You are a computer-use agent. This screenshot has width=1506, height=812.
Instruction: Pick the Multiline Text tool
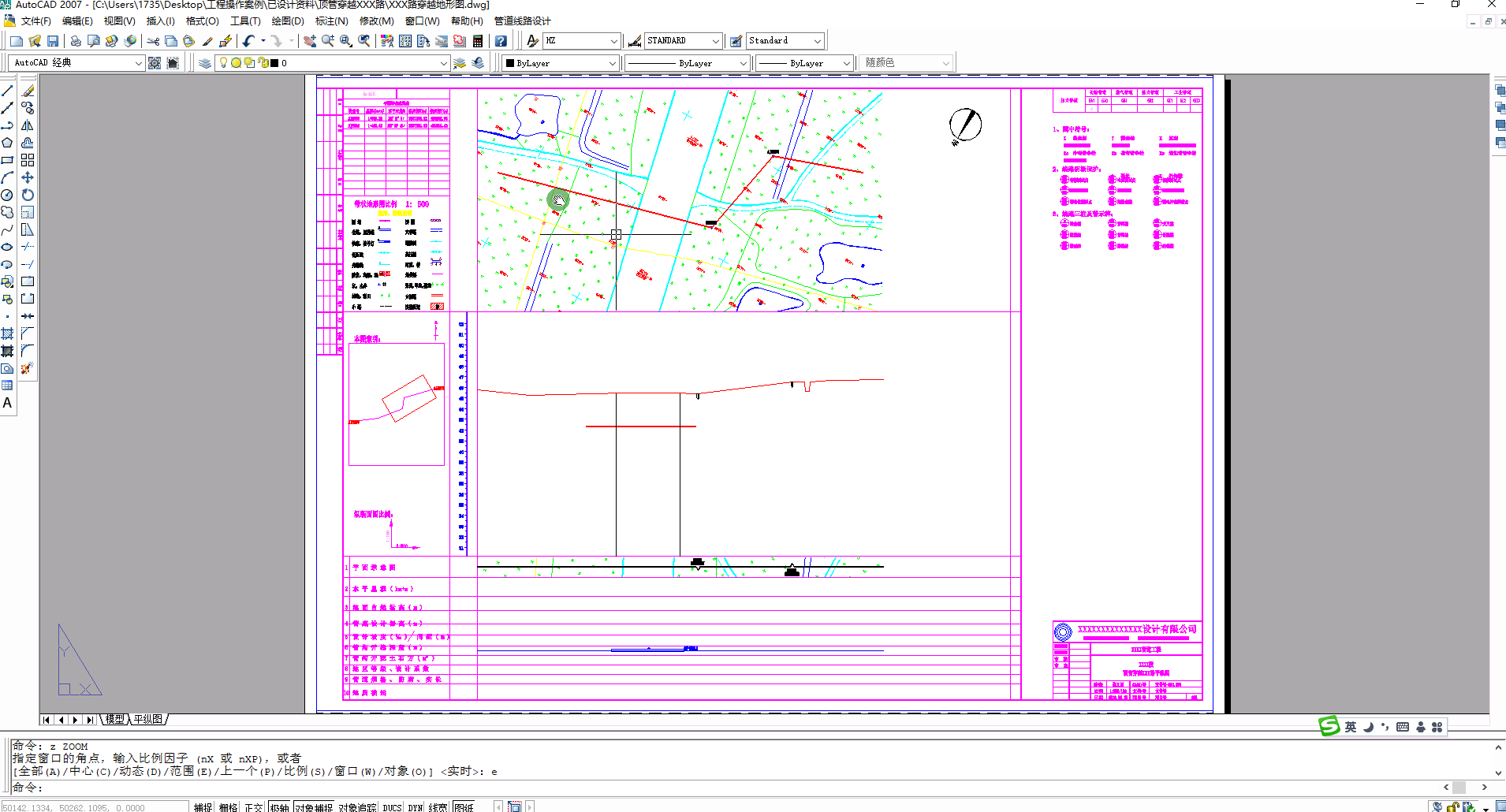[x=7, y=403]
